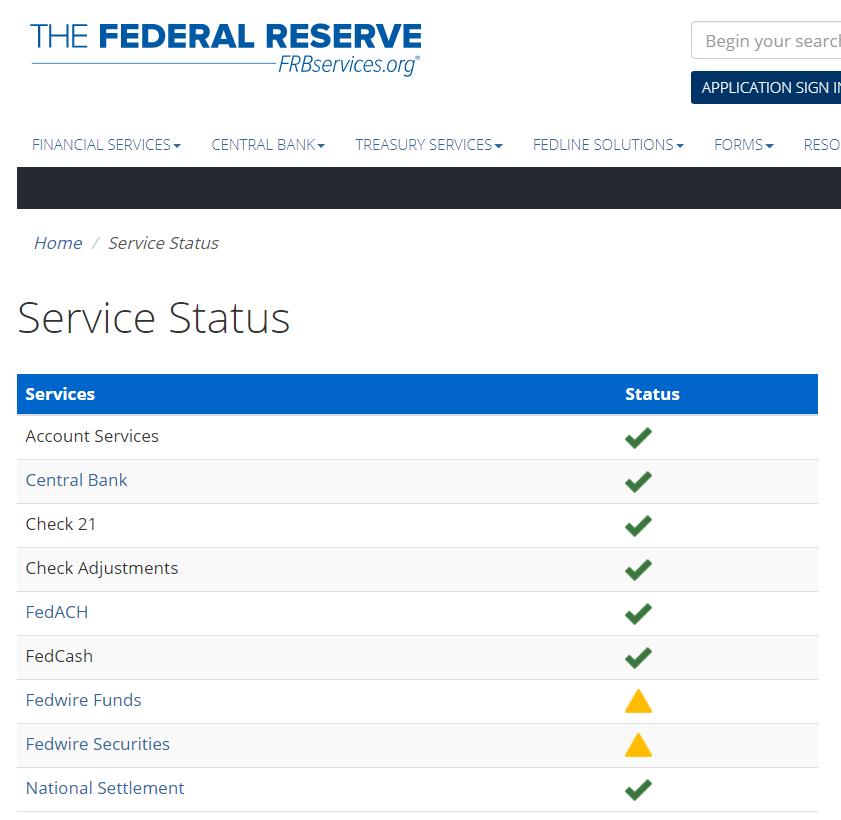Click the FedCash status checkmark icon
The image size is (841, 820).
click(638, 657)
